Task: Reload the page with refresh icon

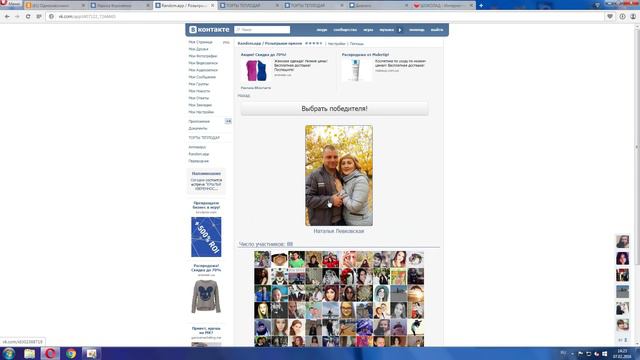Action: pyautogui.click(x=28, y=16)
